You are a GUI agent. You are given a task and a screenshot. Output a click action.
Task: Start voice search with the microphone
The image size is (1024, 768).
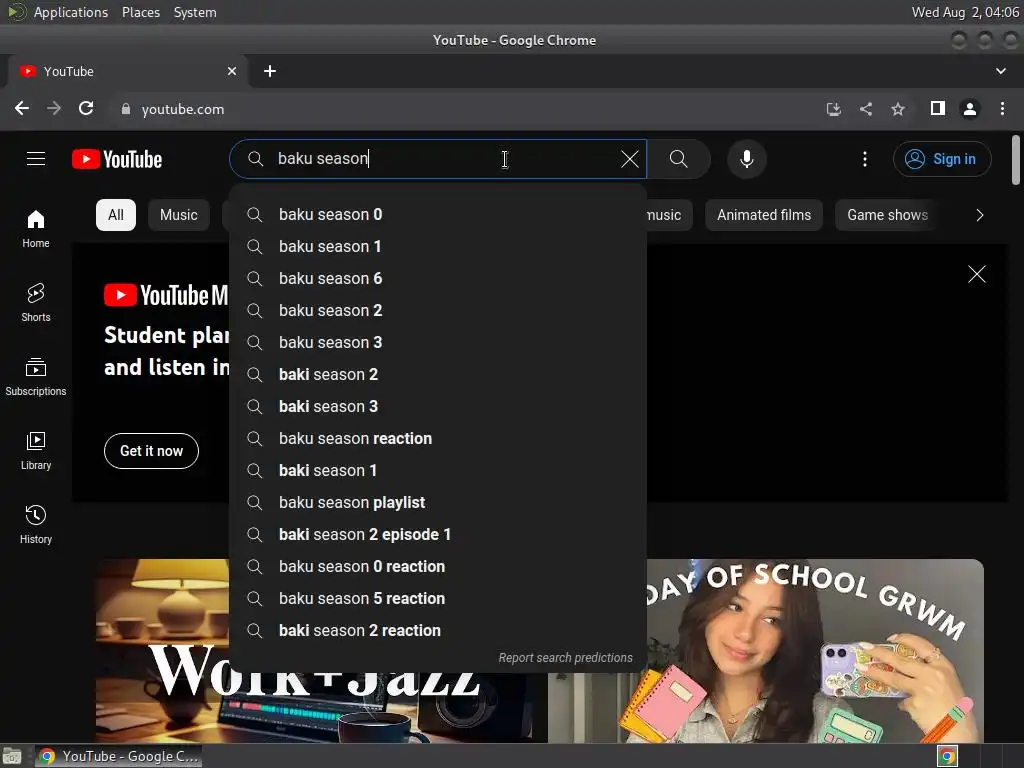(x=746, y=159)
